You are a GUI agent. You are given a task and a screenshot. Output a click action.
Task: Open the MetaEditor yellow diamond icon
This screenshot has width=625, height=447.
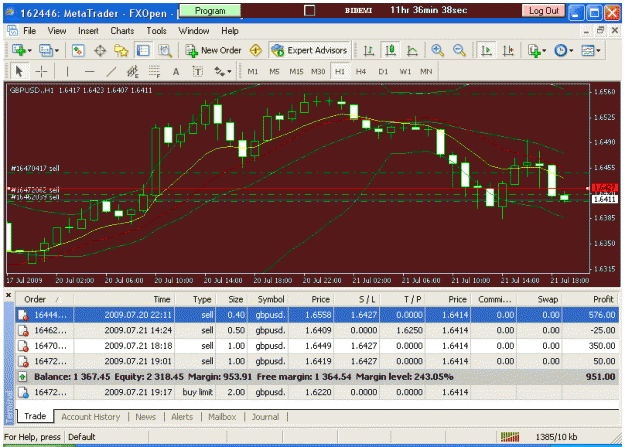[x=256, y=51]
